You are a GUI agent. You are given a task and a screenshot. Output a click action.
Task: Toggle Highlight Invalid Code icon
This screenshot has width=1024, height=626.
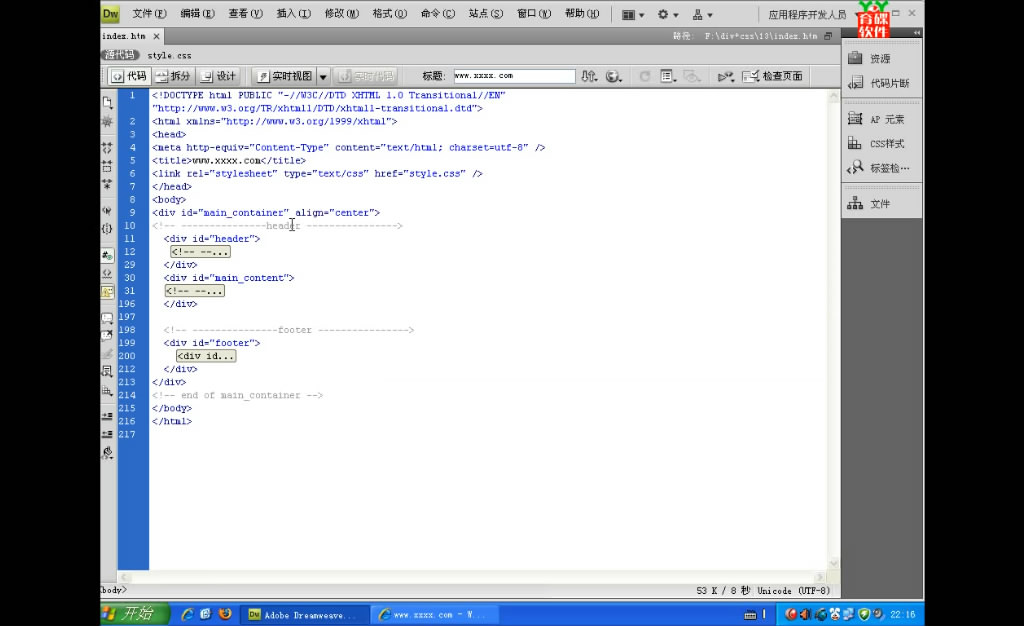pyautogui.click(x=108, y=274)
